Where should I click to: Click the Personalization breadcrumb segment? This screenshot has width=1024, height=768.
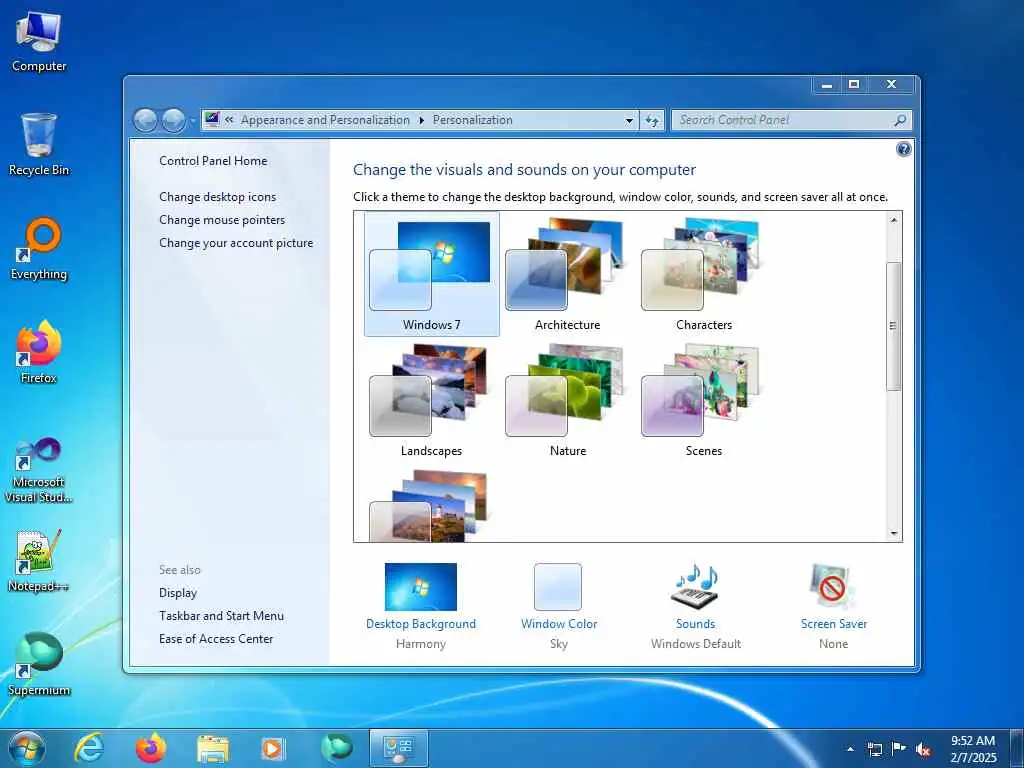pyautogui.click(x=473, y=120)
